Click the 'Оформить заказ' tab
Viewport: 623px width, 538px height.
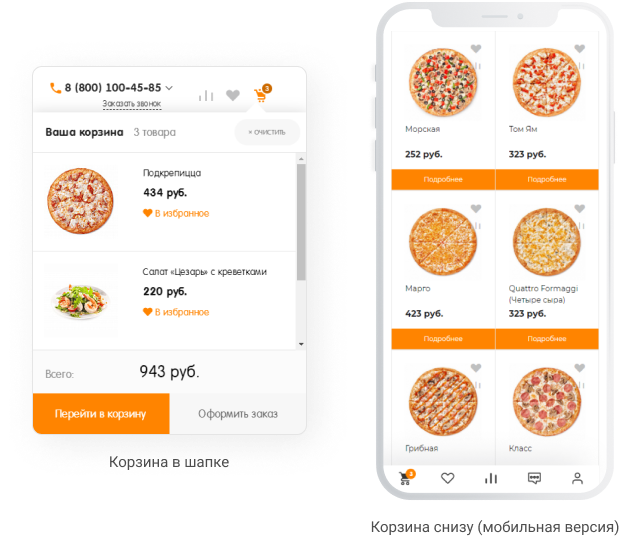pos(238,414)
